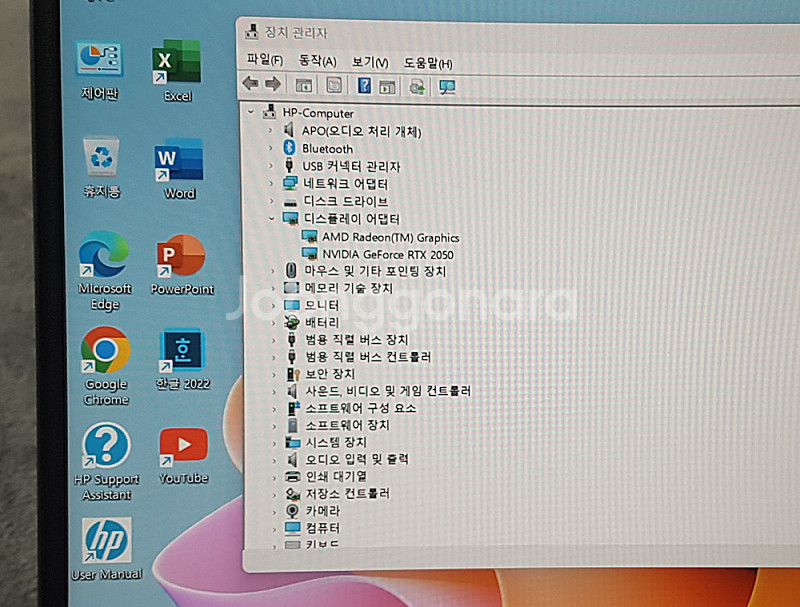Scan for hardware changes via monitor icon
Image resolution: width=800 pixels, height=607 pixels.
pos(447,87)
